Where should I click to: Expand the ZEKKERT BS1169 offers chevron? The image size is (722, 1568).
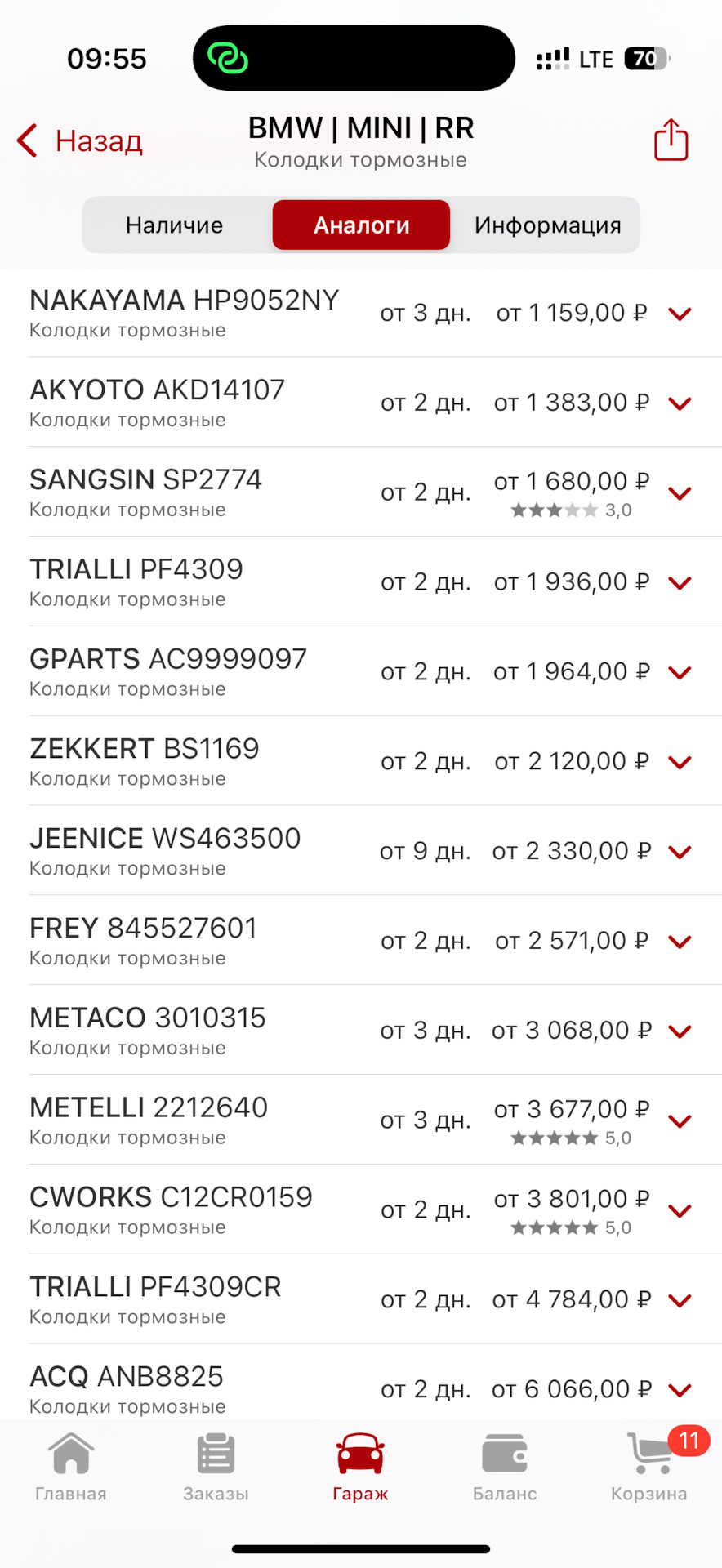(680, 763)
